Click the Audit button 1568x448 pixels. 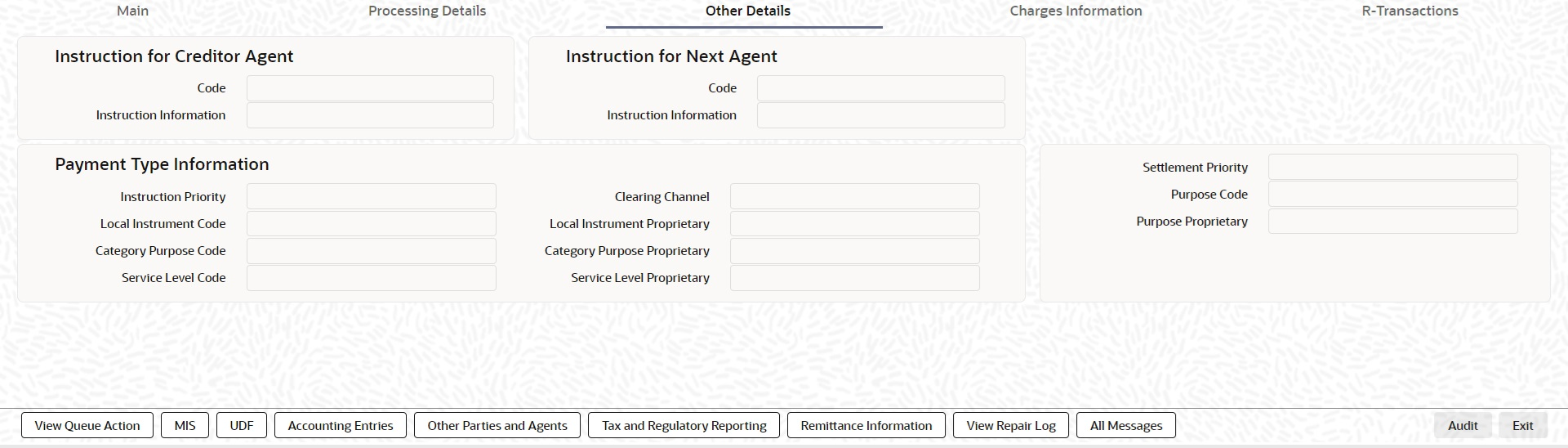coord(1463,425)
